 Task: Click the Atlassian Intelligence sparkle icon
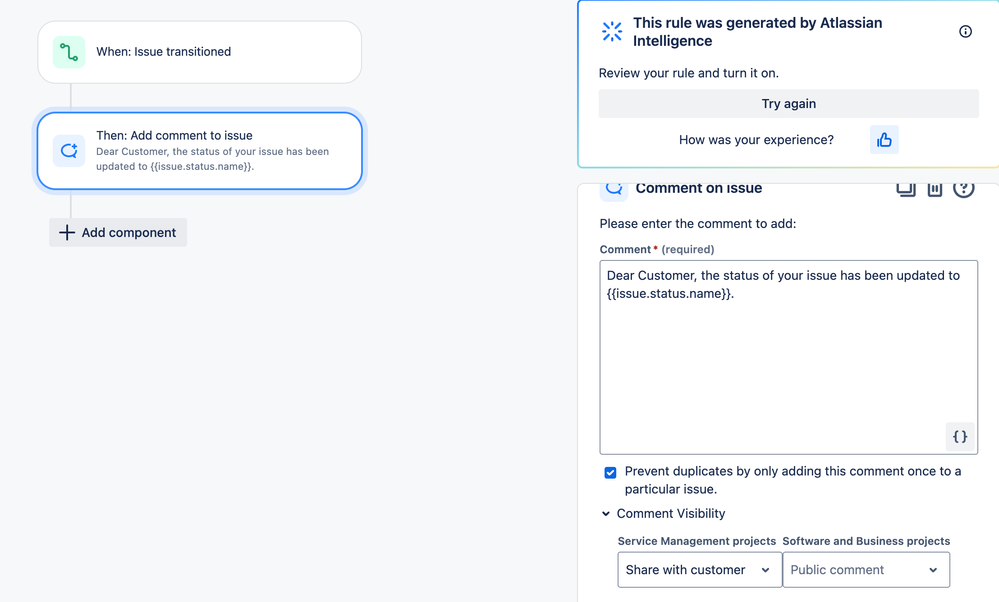(x=612, y=32)
